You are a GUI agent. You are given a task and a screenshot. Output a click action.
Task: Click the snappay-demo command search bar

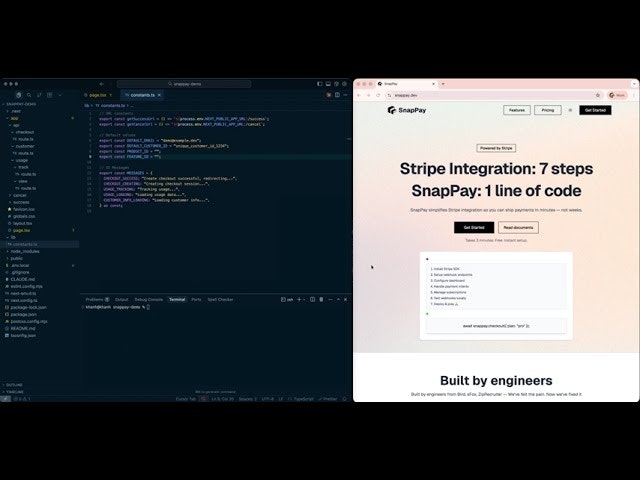184,84
